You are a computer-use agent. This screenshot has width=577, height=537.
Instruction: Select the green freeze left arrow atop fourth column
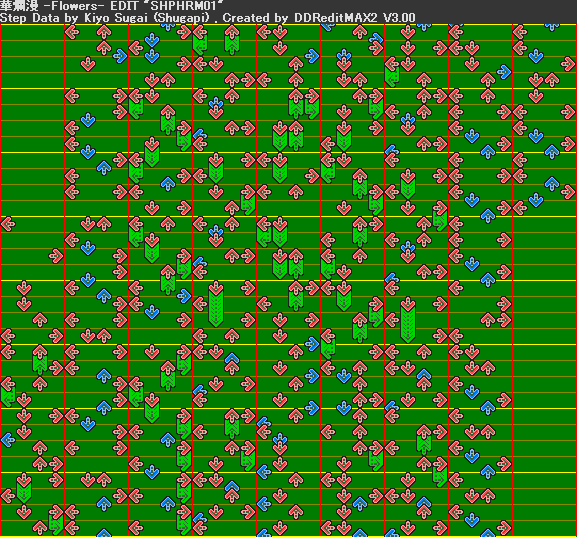(200, 39)
